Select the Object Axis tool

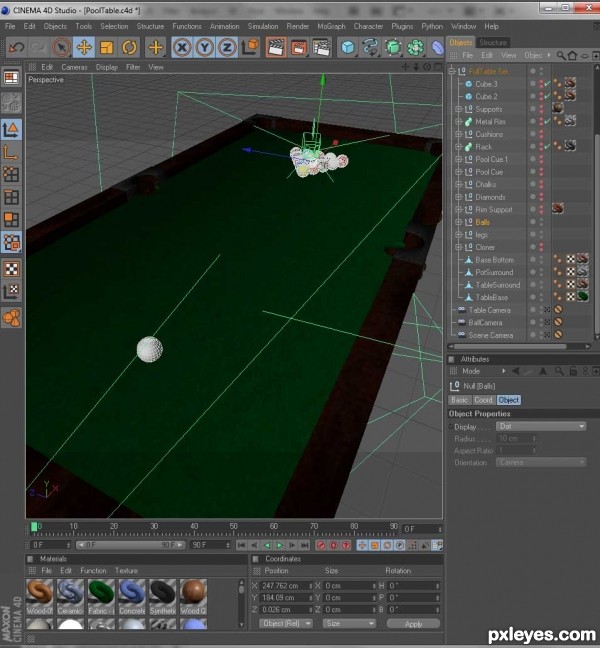11,152
